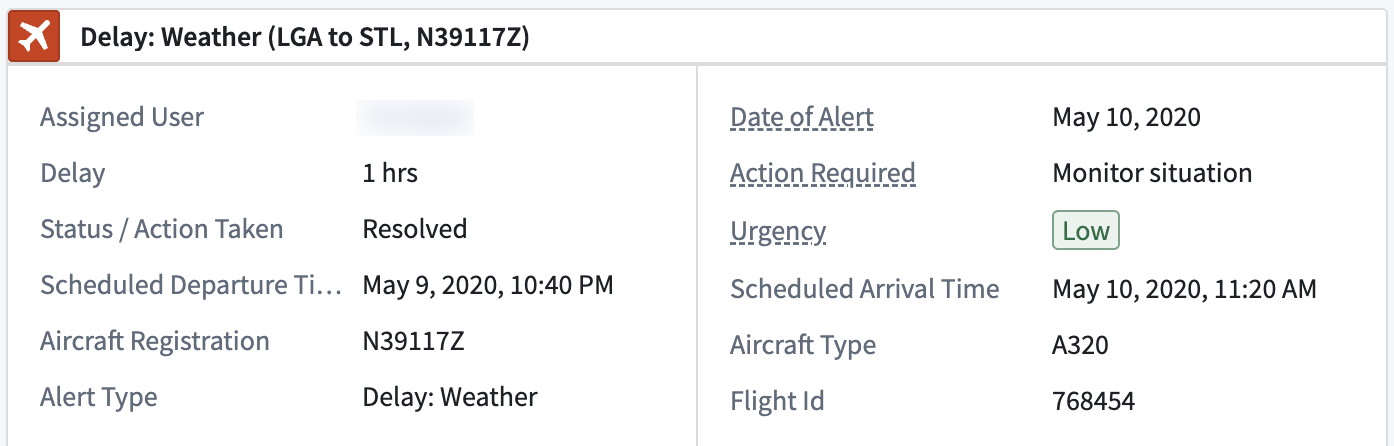This screenshot has width=1394, height=446.
Task: Click the 1 hrs delay value
Action: [x=390, y=173]
